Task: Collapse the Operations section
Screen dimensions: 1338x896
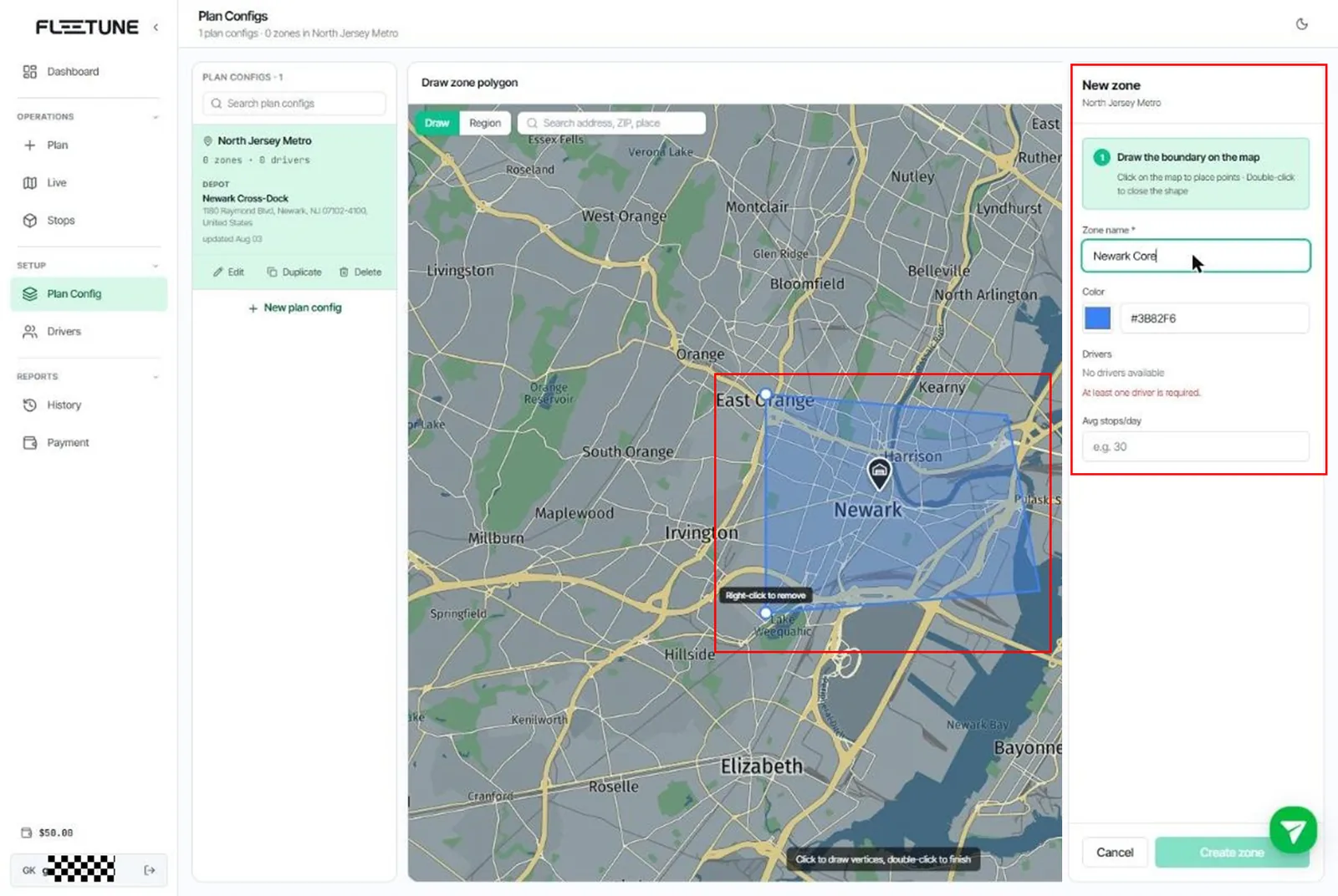Action: coord(156,117)
